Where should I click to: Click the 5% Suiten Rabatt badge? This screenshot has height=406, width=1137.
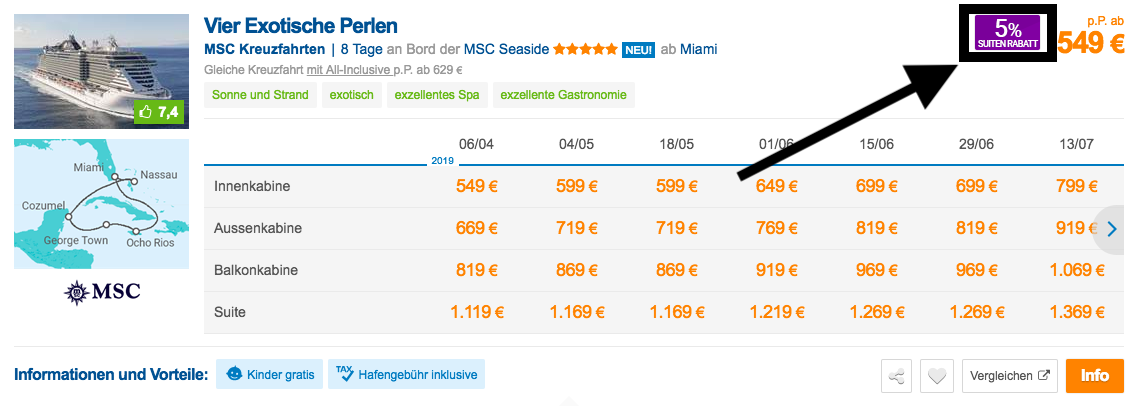pos(1007,33)
